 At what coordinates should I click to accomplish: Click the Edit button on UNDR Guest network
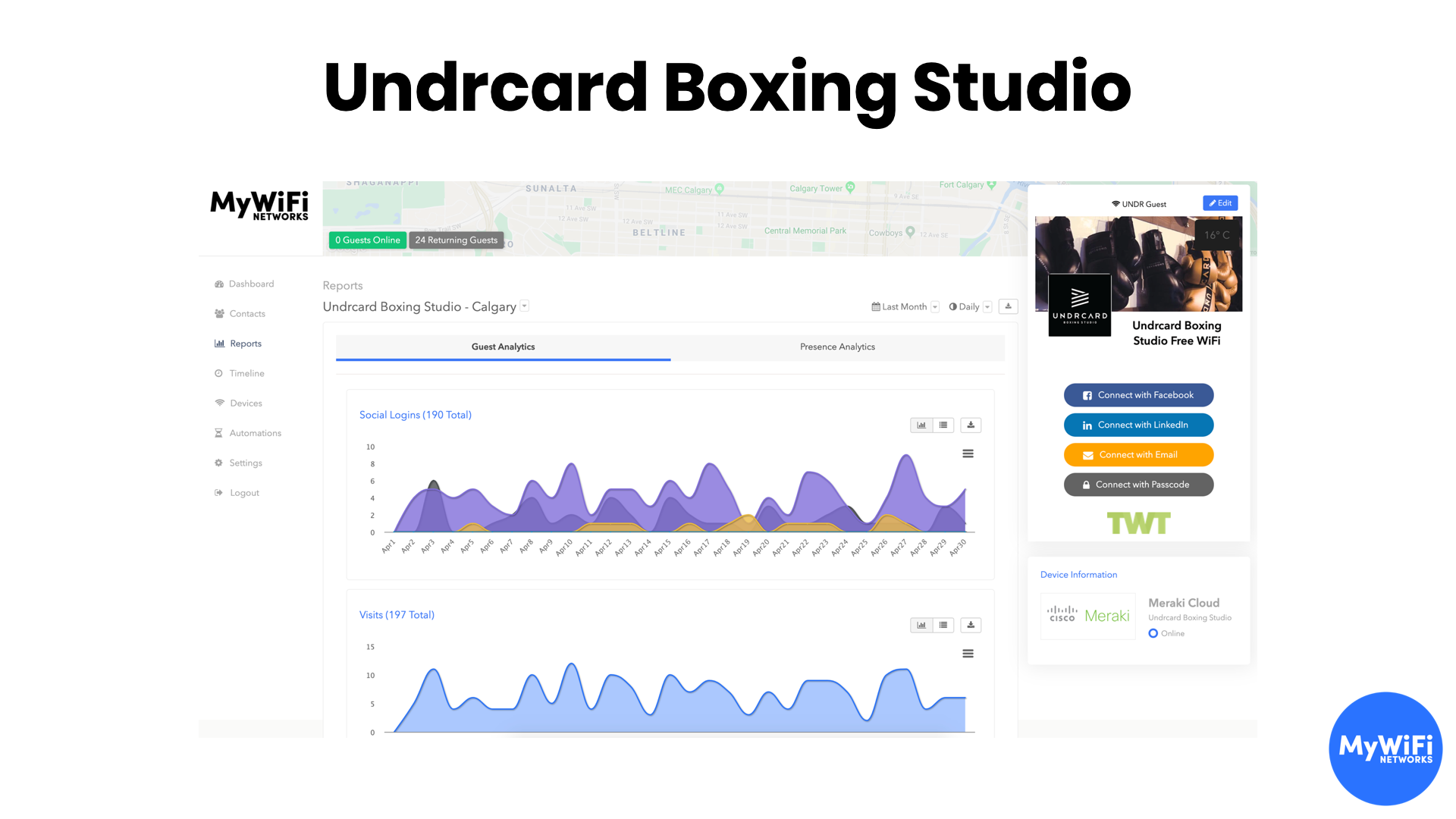click(1221, 203)
